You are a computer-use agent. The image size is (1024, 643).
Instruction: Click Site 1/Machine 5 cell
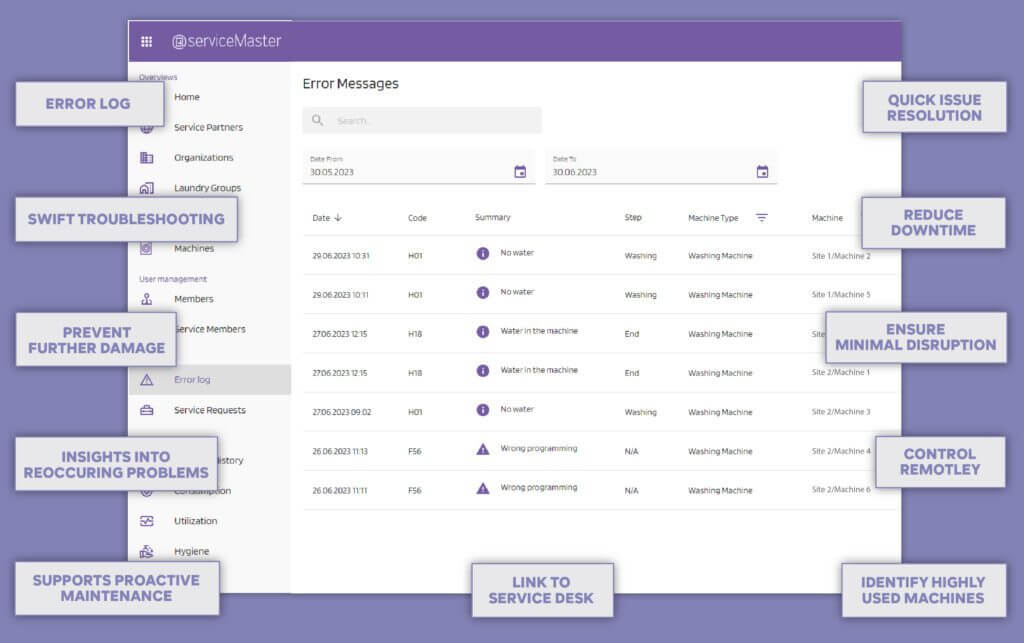pyautogui.click(x=840, y=294)
